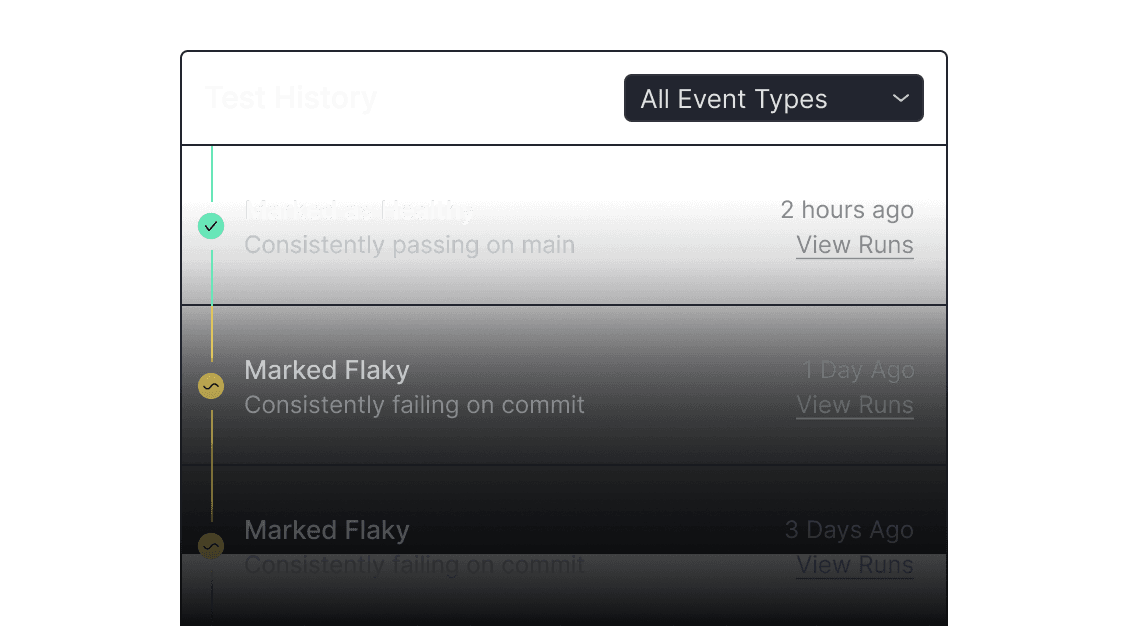Open View Runs for the 1 Day Ago event
This screenshot has width=1126, height=626.
point(855,406)
